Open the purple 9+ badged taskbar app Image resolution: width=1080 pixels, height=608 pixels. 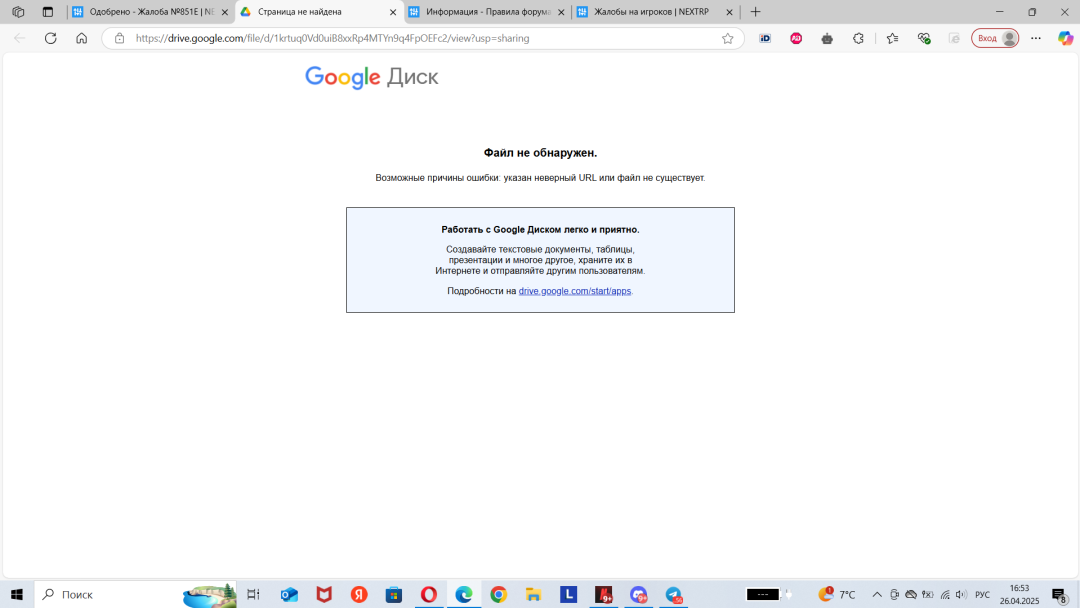pyautogui.click(x=638, y=594)
